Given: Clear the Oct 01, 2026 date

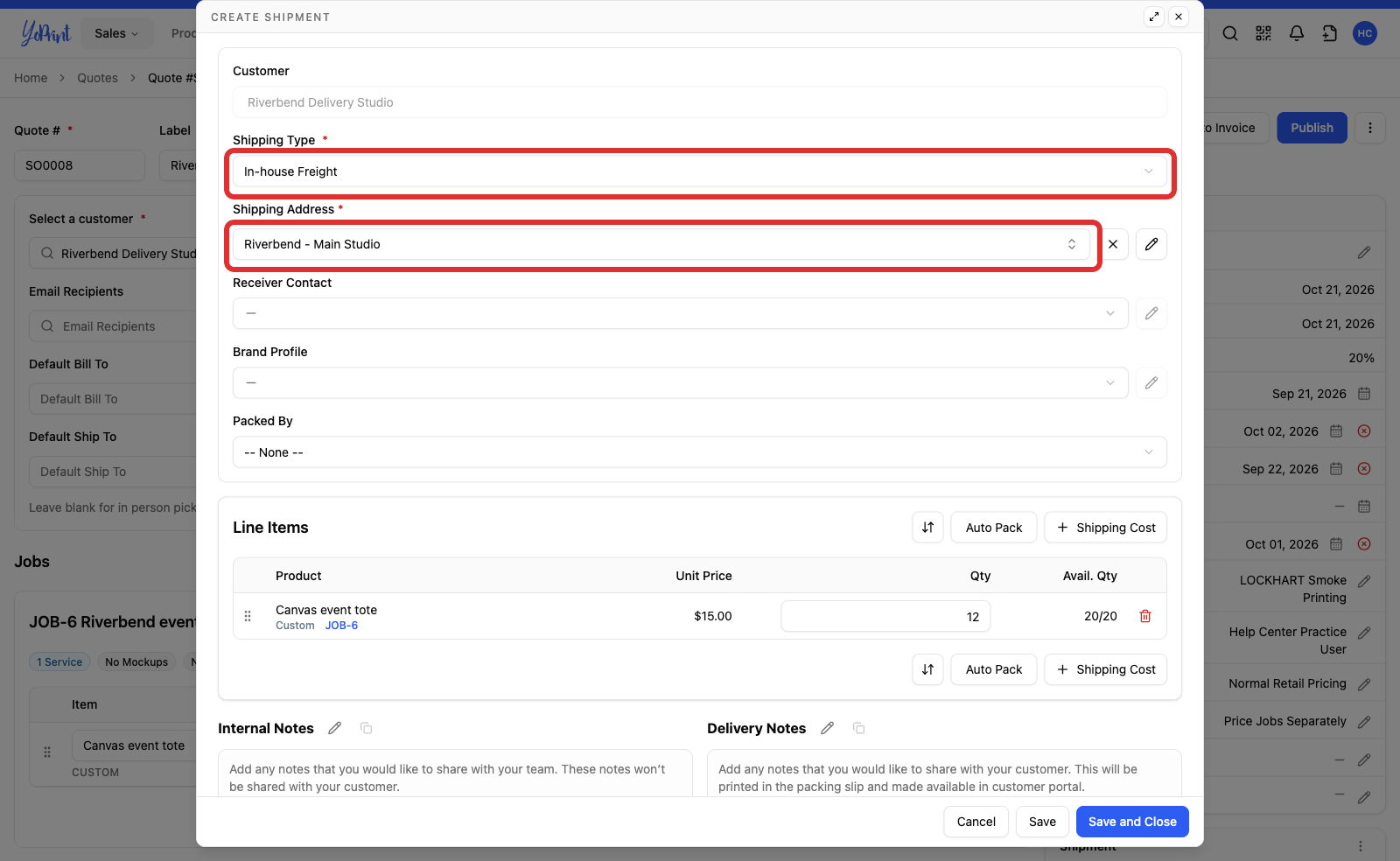Looking at the screenshot, I should coord(1364,544).
